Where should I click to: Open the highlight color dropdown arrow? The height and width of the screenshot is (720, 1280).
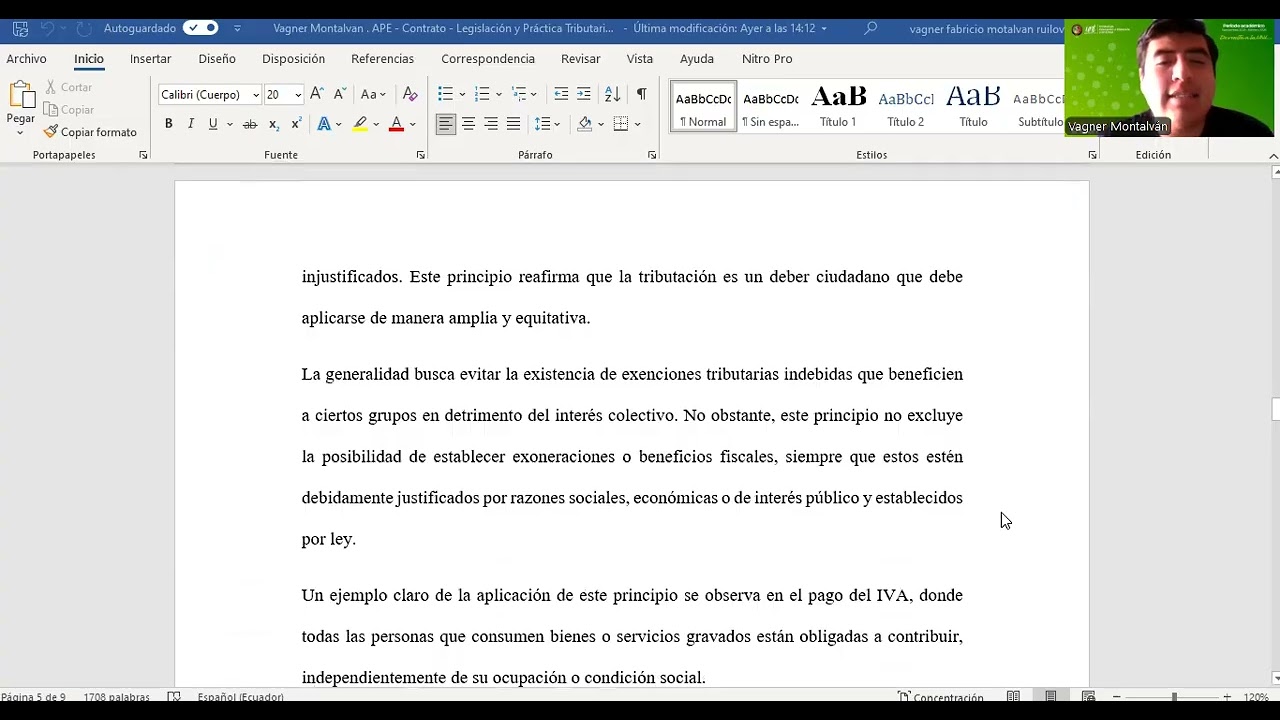click(376, 124)
